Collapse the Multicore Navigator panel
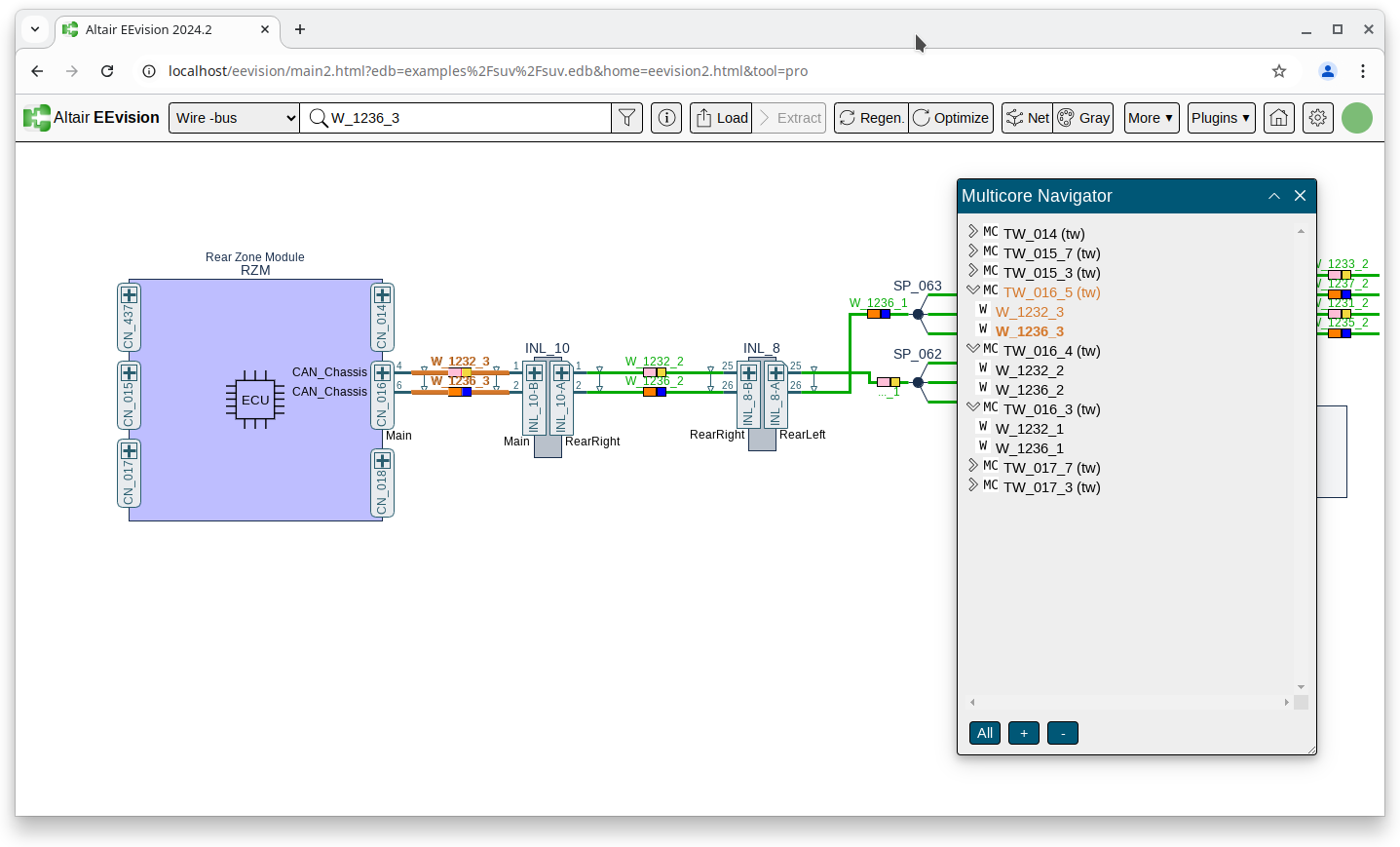The image size is (1400, 847). [x=1273, y=196]
